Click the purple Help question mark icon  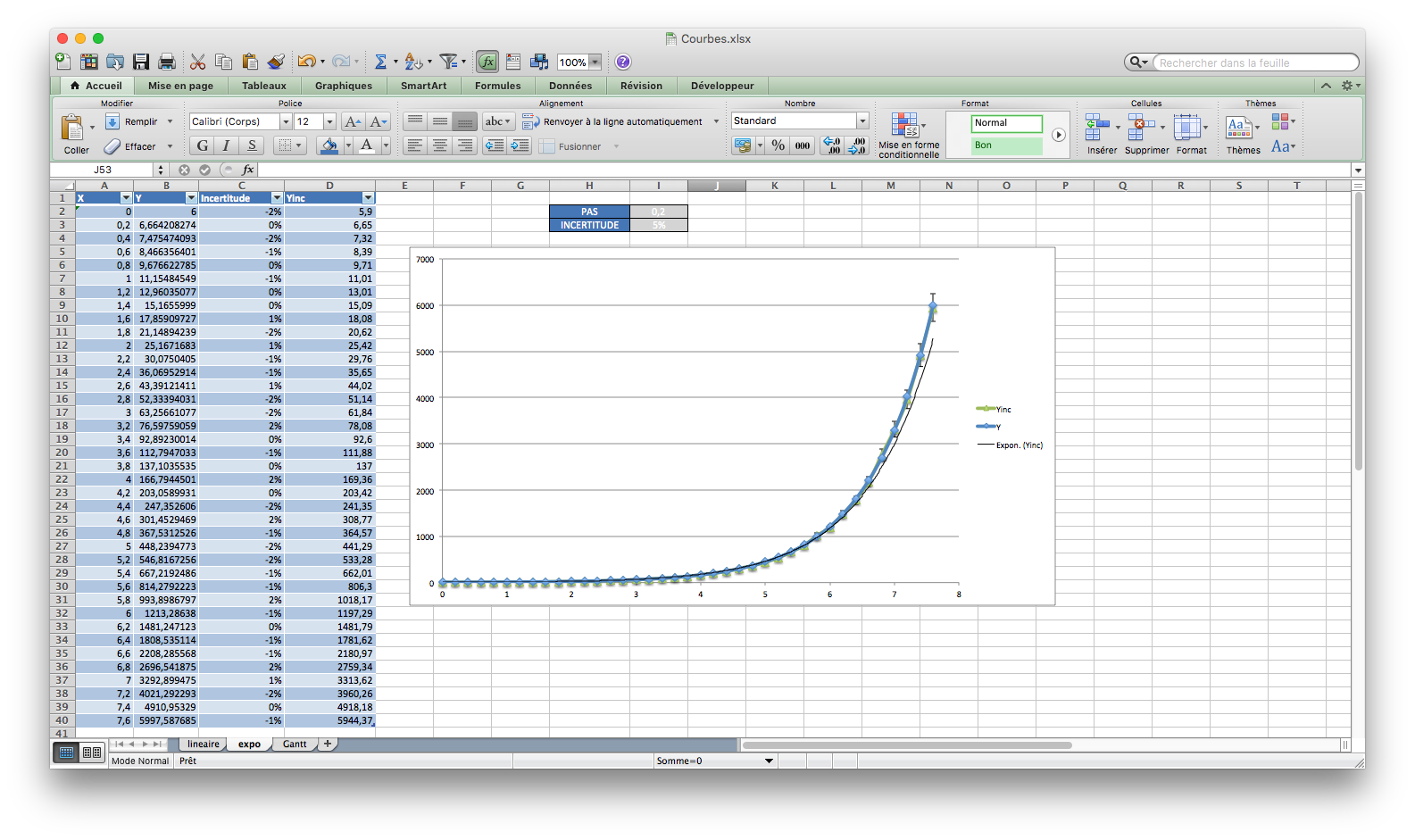[623, 62]
